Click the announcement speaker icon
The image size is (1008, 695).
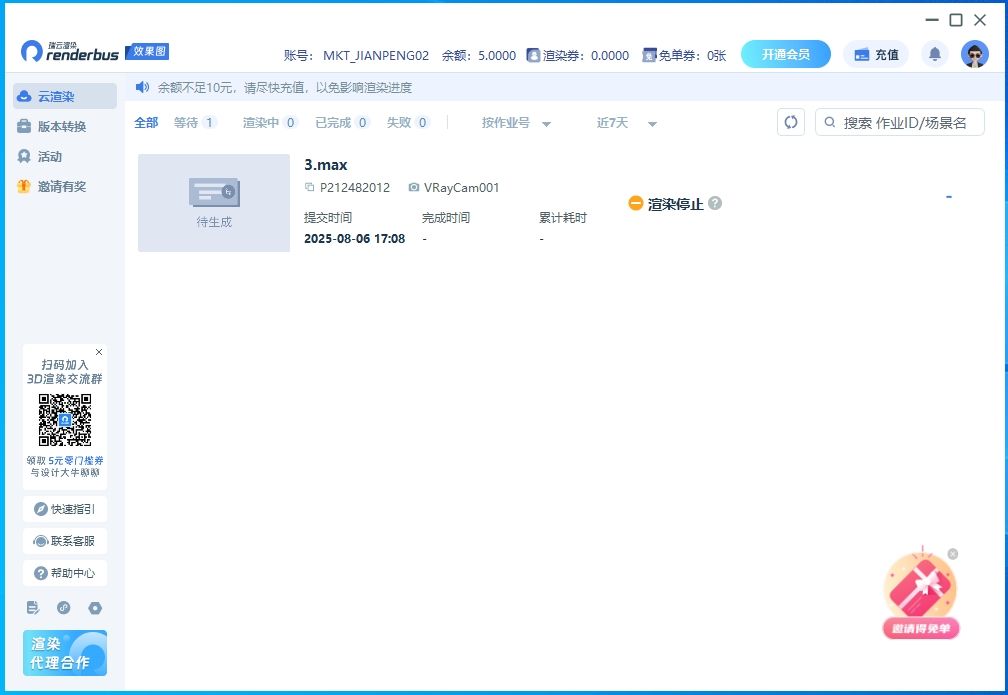point(142,87)
